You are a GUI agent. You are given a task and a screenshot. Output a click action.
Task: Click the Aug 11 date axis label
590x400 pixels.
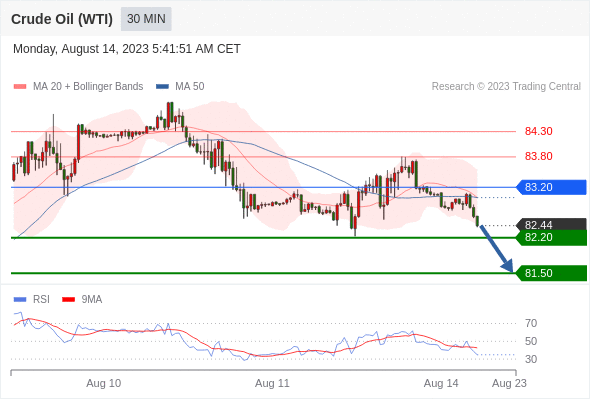(272, 383)
